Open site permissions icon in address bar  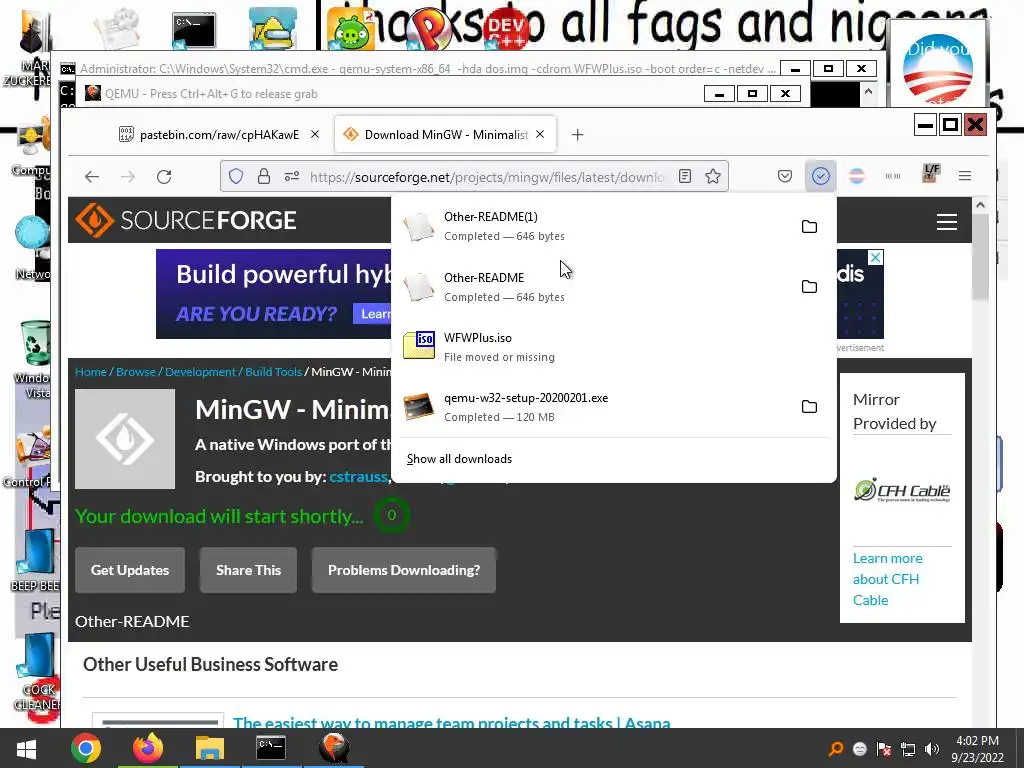[x=292, y=176]
